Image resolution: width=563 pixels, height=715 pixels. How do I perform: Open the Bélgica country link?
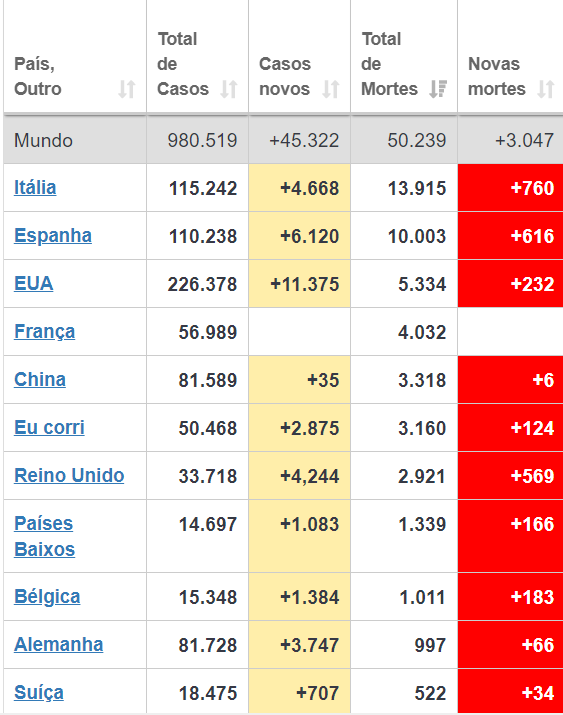(47, 597)
